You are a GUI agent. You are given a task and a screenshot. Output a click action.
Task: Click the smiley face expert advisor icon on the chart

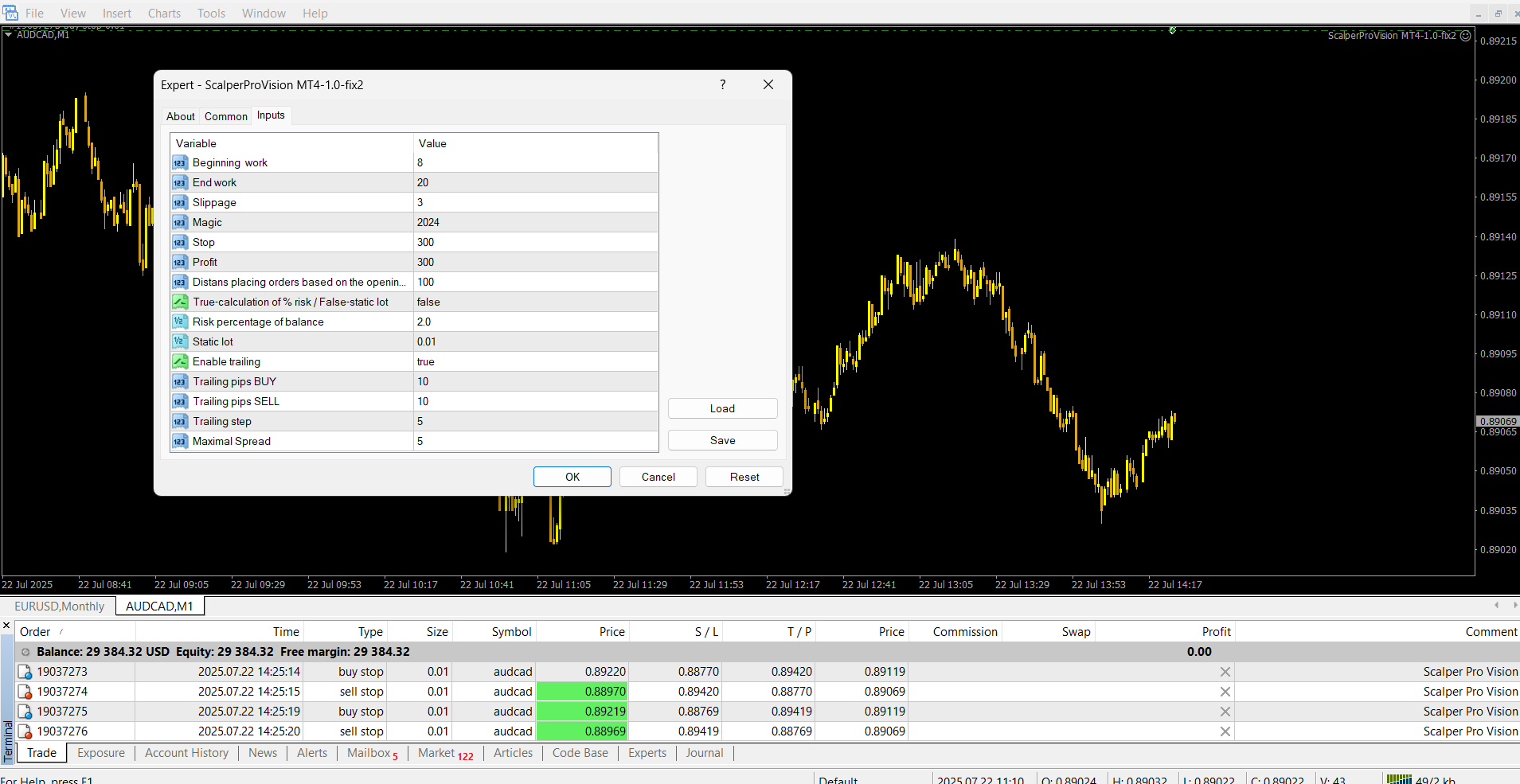[1465, 36]
